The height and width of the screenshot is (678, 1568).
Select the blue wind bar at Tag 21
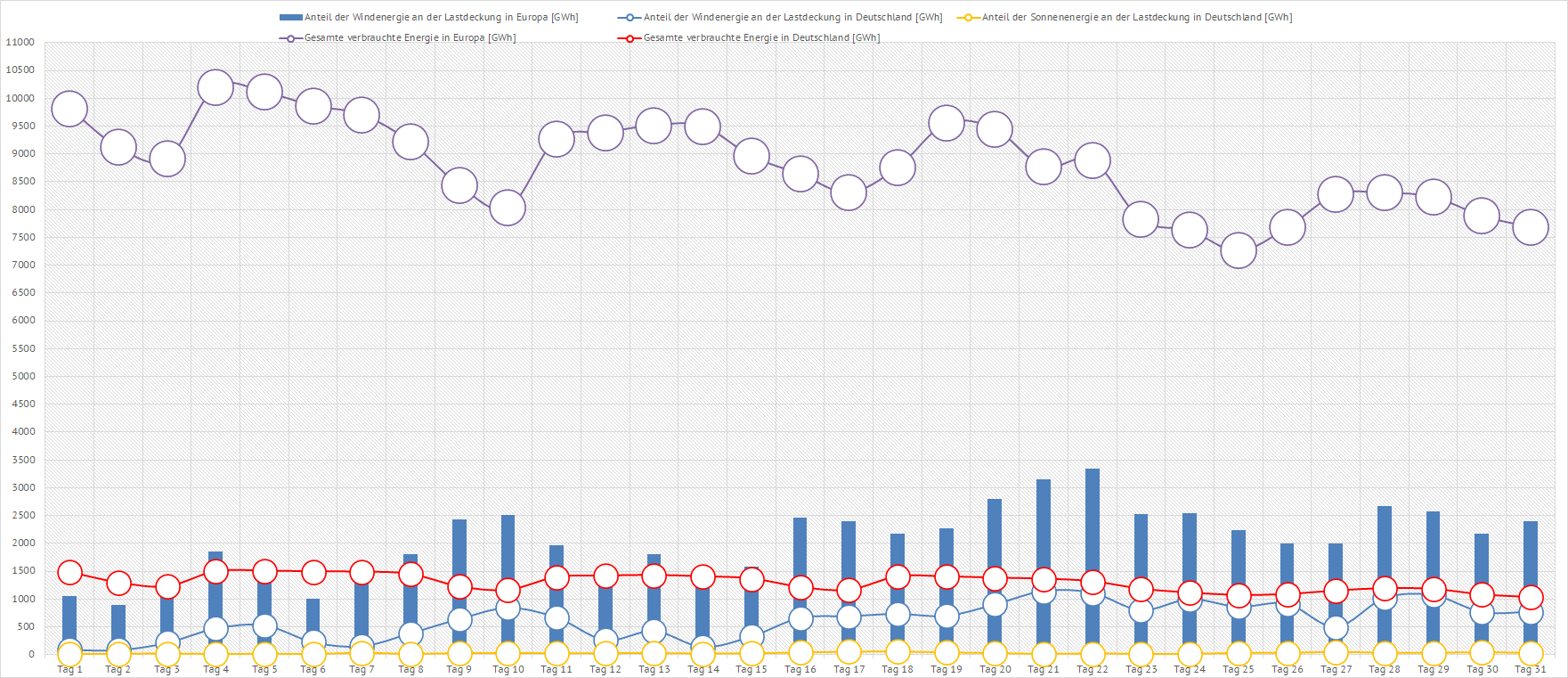click(x=1044, y=526)
